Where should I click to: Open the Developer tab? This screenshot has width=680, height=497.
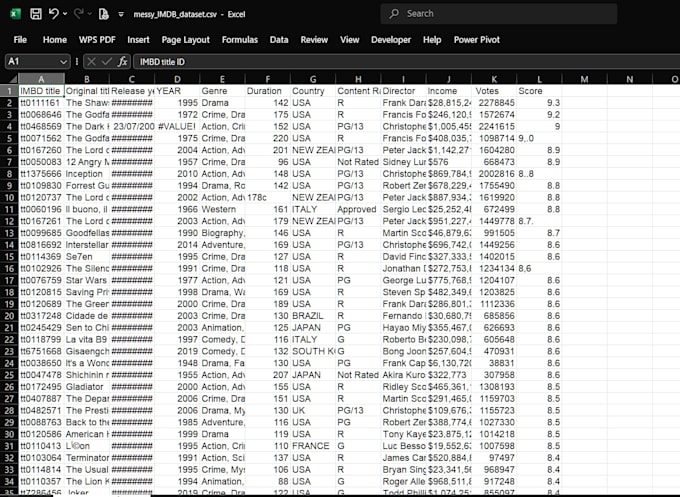coord(391,40)
